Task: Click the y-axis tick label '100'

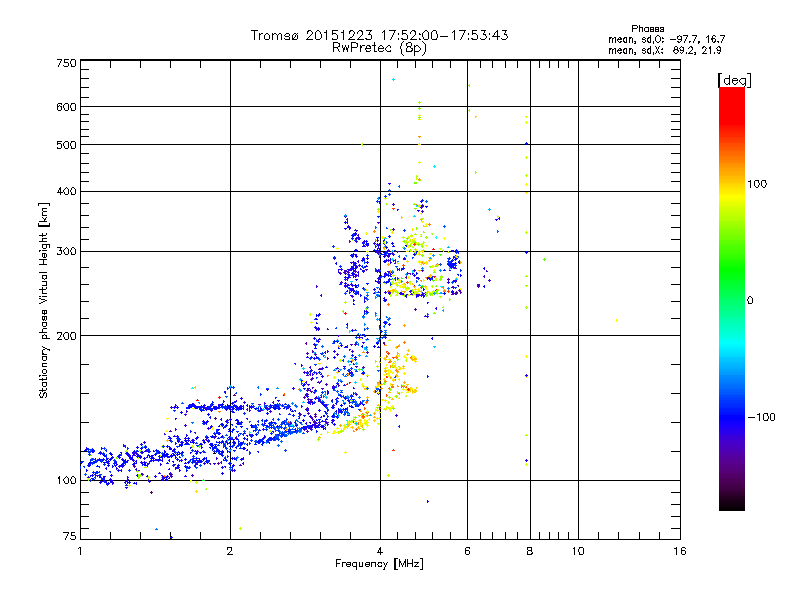Action: (66, 480)
